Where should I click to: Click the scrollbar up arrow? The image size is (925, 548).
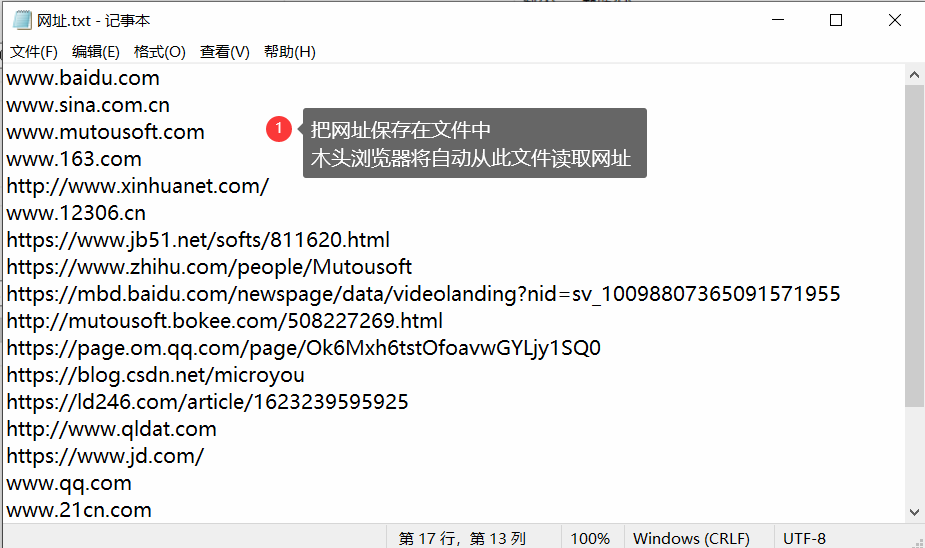click(914, 75)
